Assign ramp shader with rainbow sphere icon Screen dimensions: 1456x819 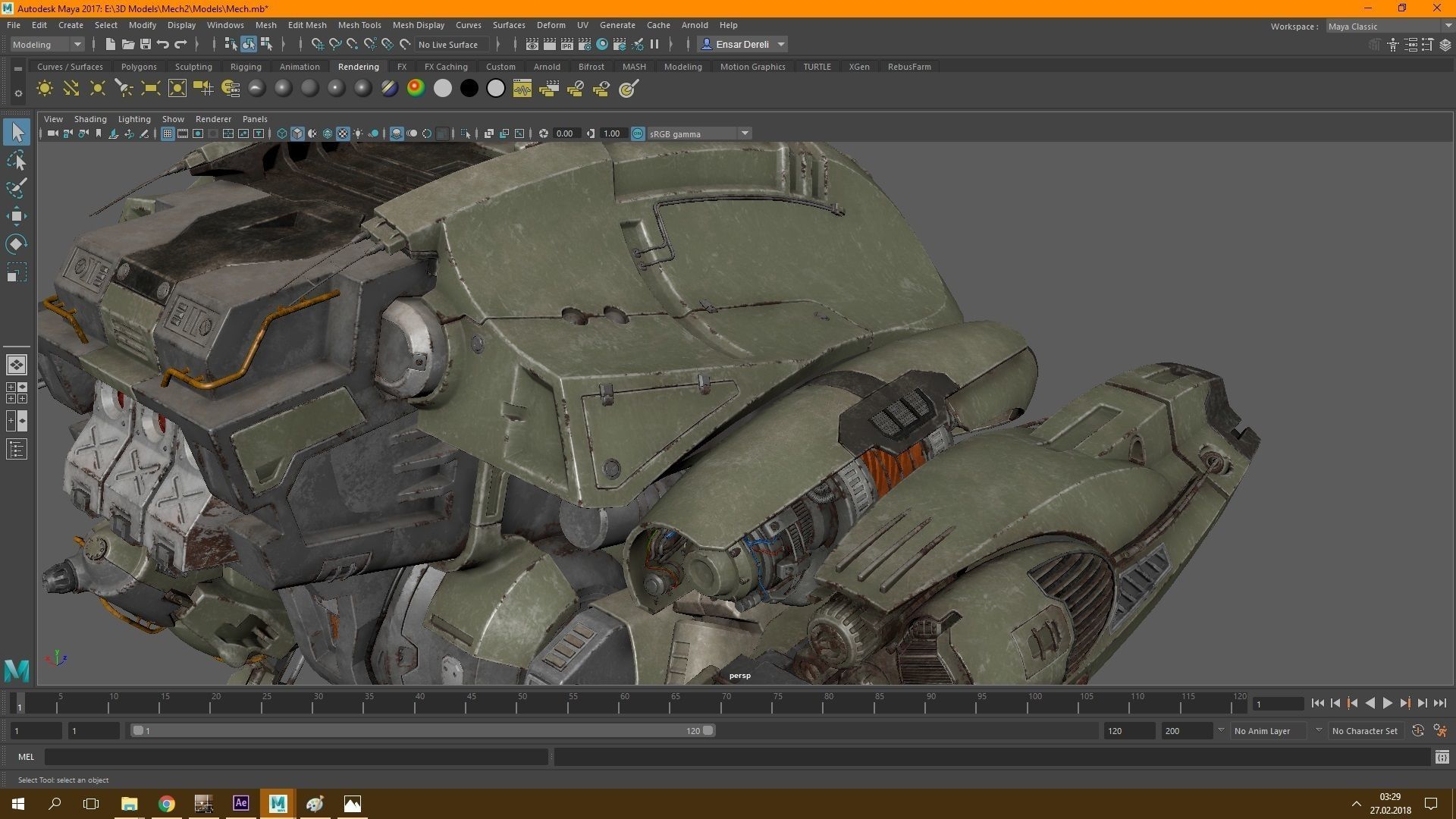416,89
